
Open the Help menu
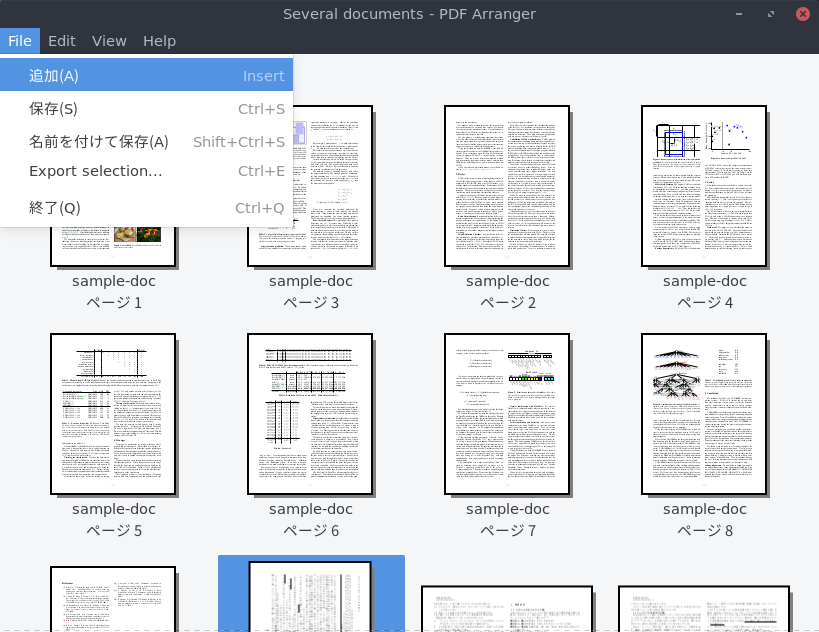pos(158,41)
